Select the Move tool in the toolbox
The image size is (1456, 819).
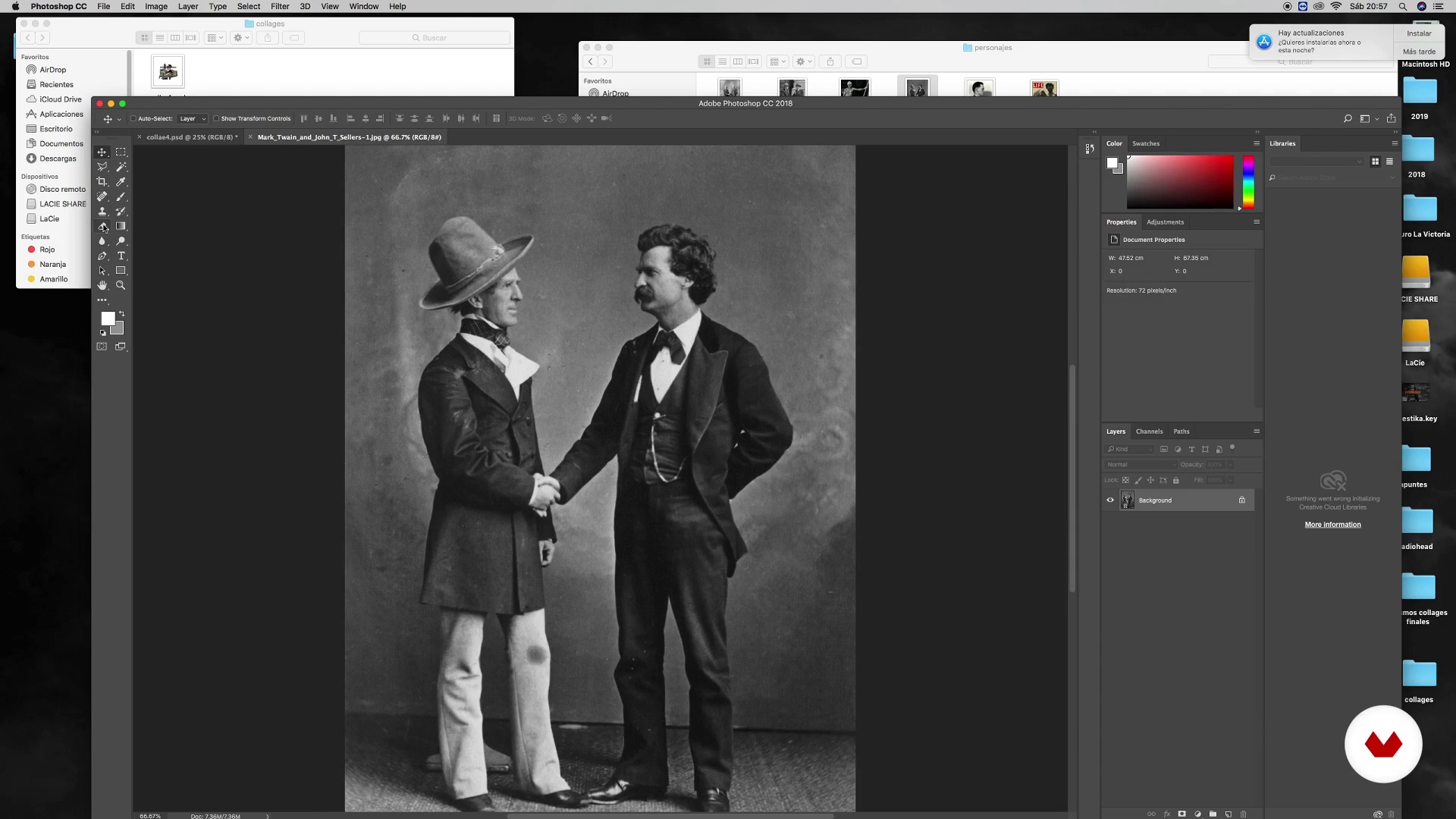point(102,152)
